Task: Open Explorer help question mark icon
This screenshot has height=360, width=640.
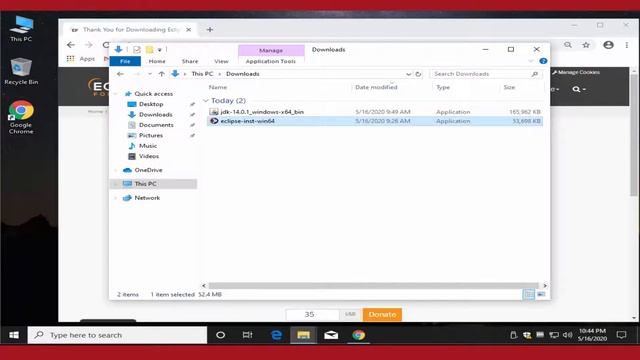Action: point(543,61)
